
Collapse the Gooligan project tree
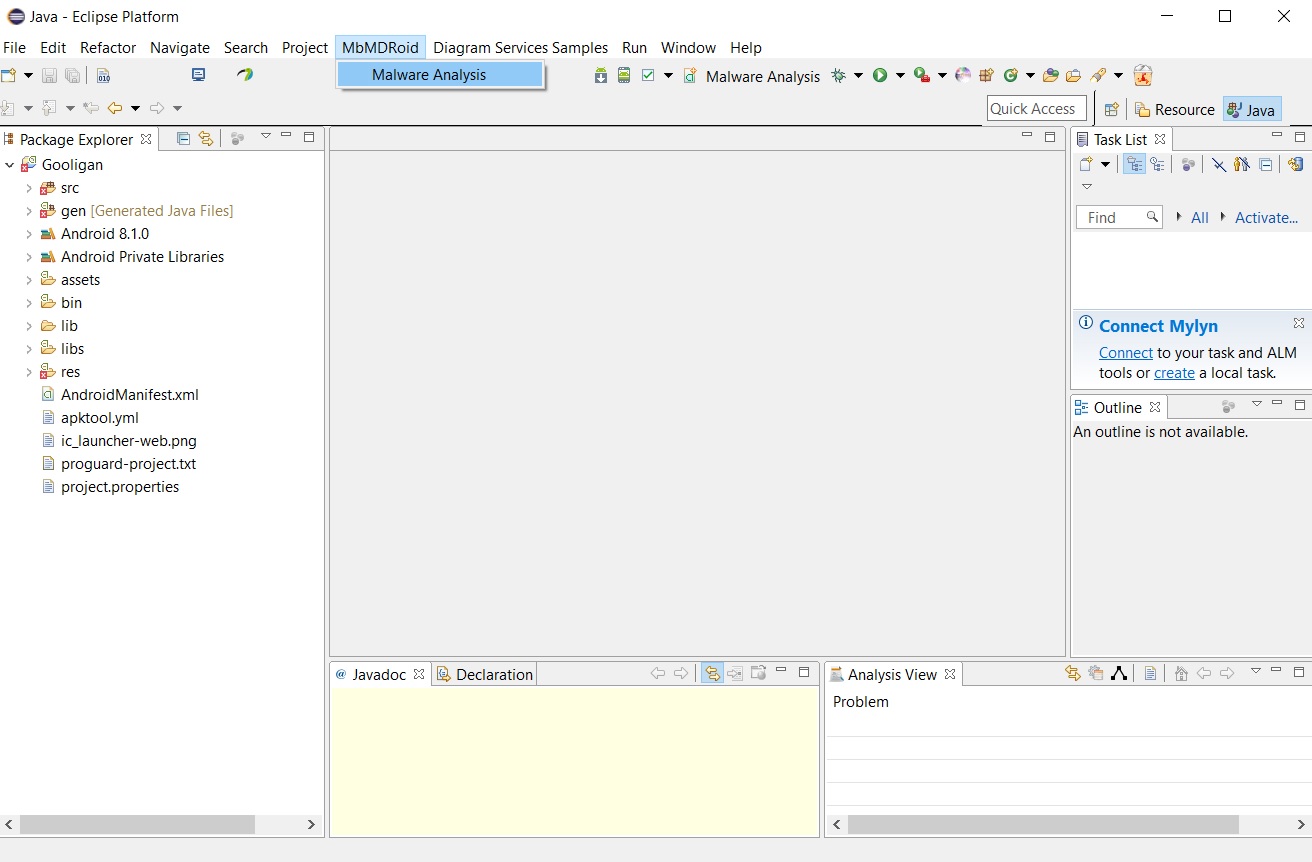10,165
